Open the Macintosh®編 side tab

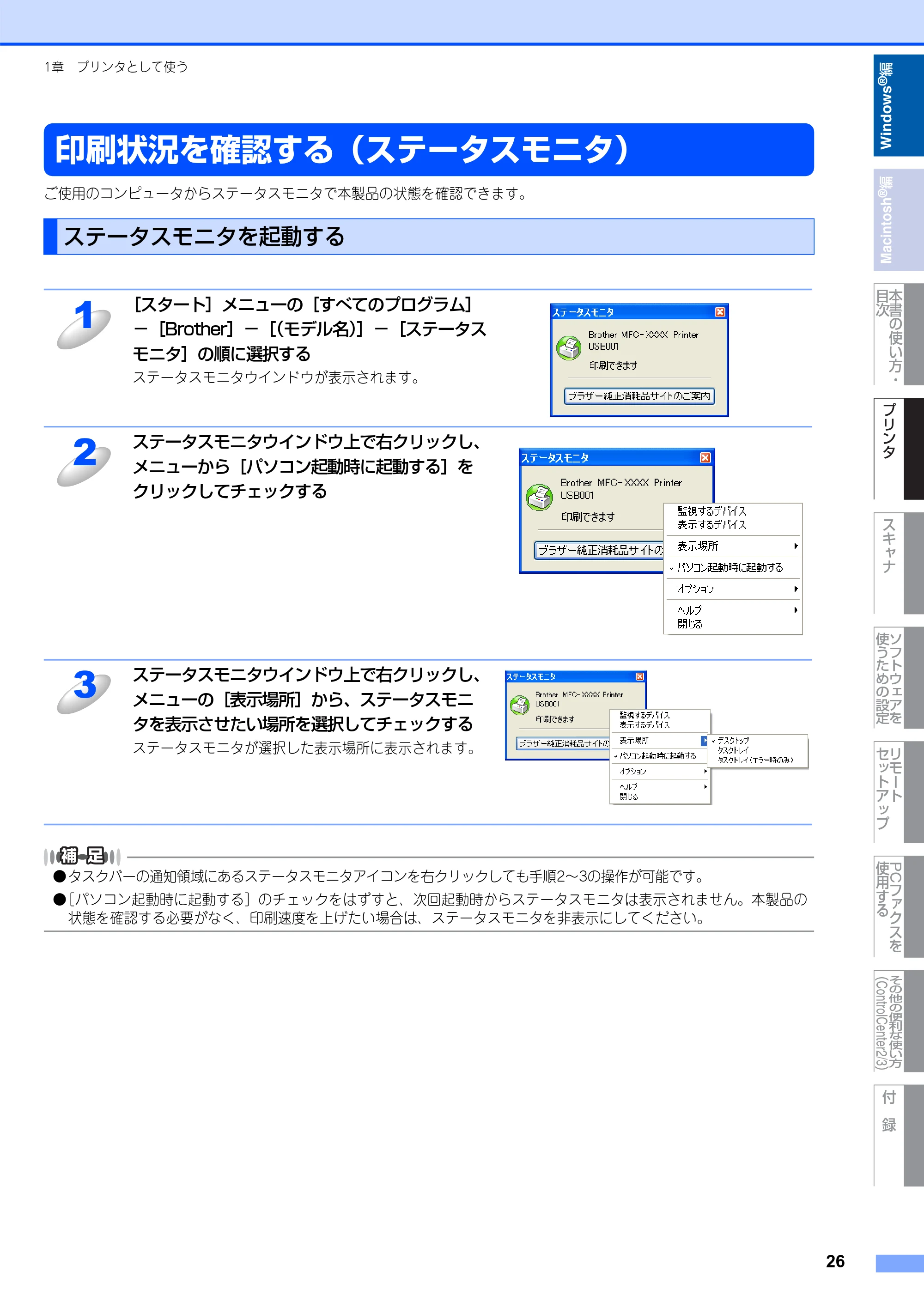click(899, 220)
